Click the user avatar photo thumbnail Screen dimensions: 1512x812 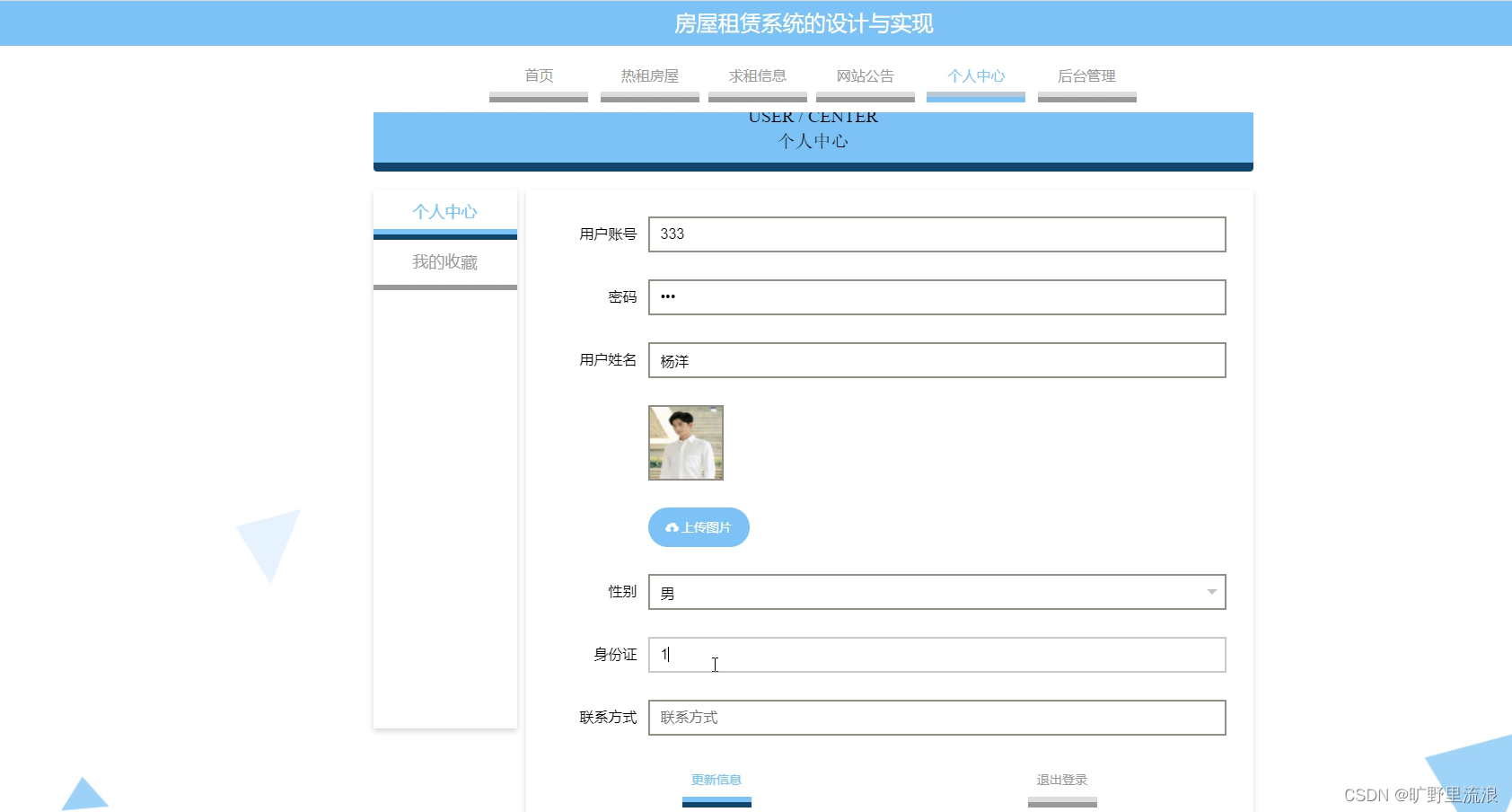[685, 442]
